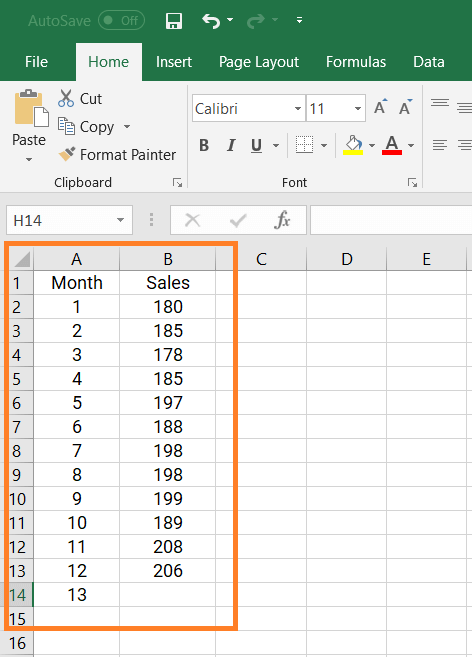Image resolution: width=472 pixels, height=657 pixels.
Task: Increase font size with large A
Action: point(381,107)
